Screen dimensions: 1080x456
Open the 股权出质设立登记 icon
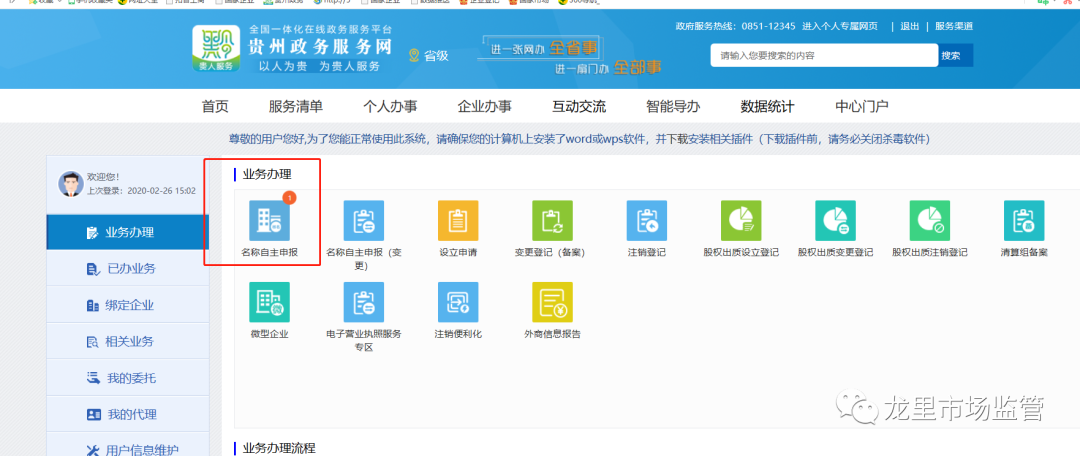point(741,221)
